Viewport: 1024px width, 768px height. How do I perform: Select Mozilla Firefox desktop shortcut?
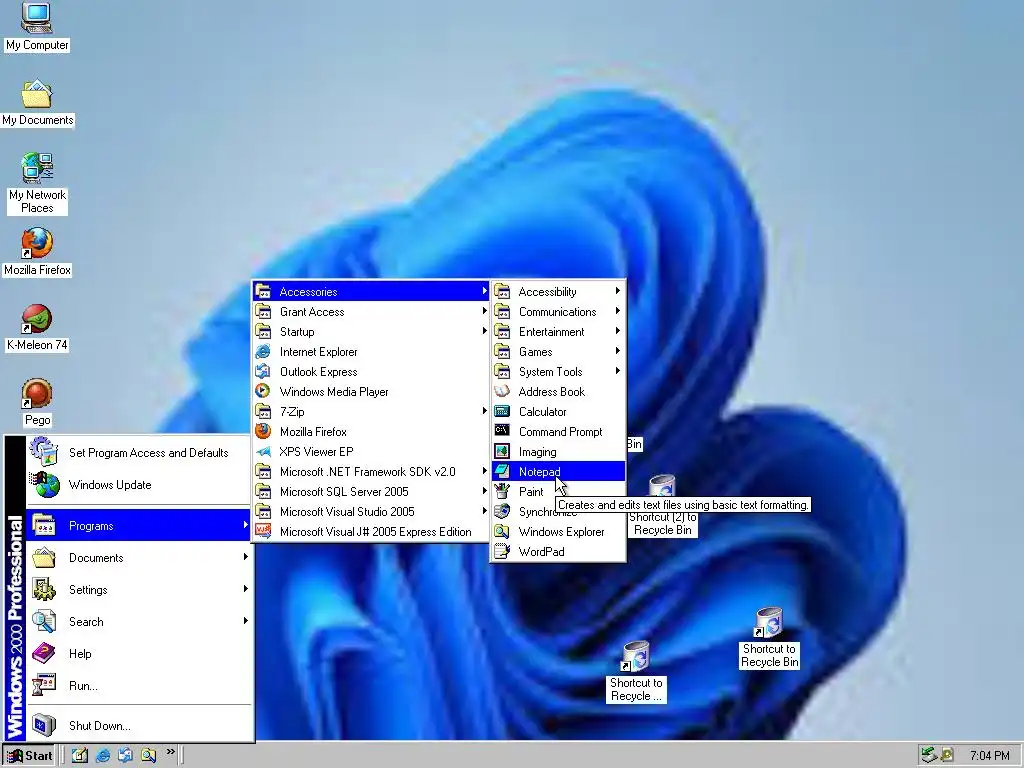[x=37, y=252]
